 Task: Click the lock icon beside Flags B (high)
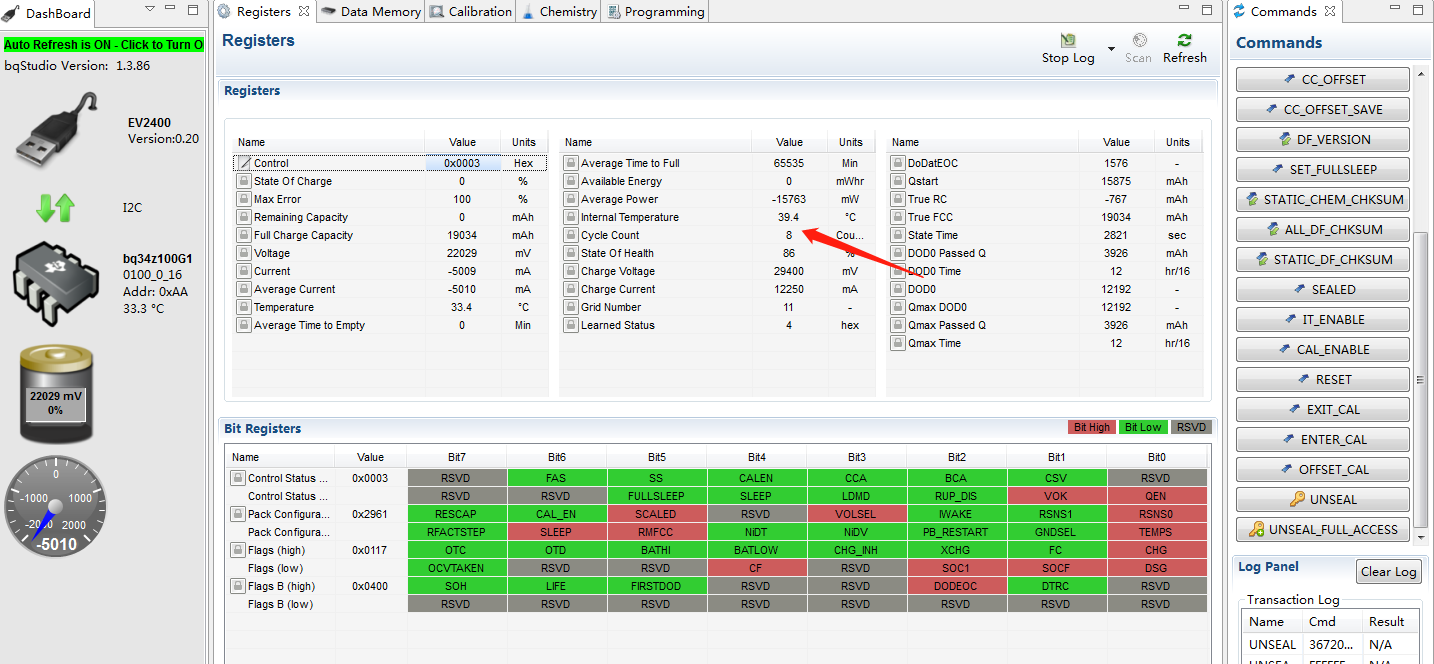(238, 586)
